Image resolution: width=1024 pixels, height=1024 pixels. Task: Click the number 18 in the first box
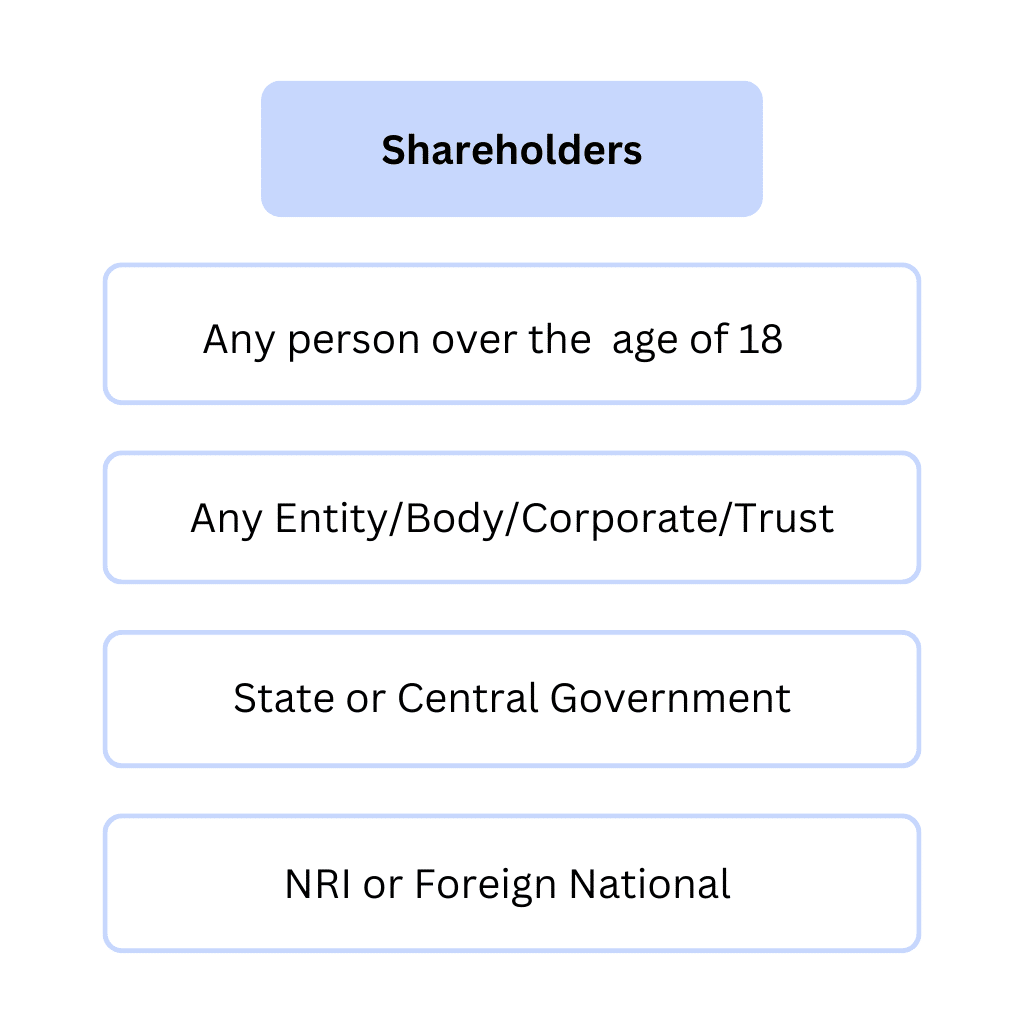(761, 340)
